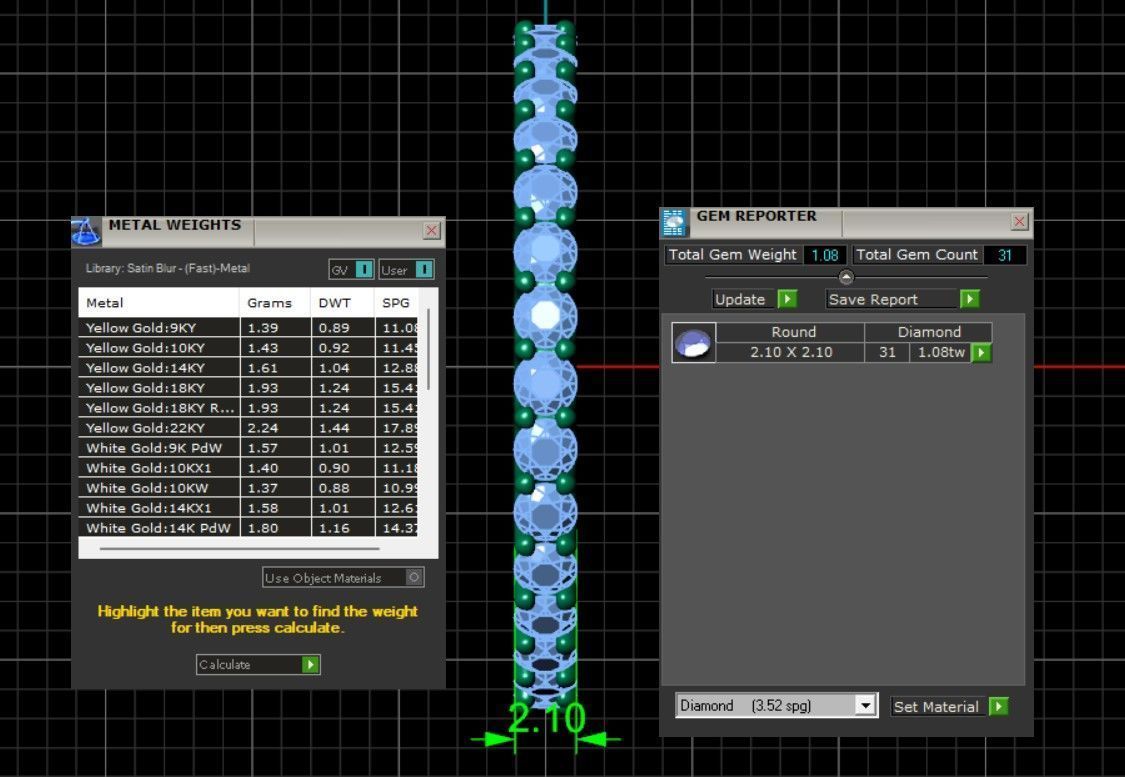1125x777 pixels.
Task: Click the 1.08tw total weight cell
Action: (x=941, y=352)
